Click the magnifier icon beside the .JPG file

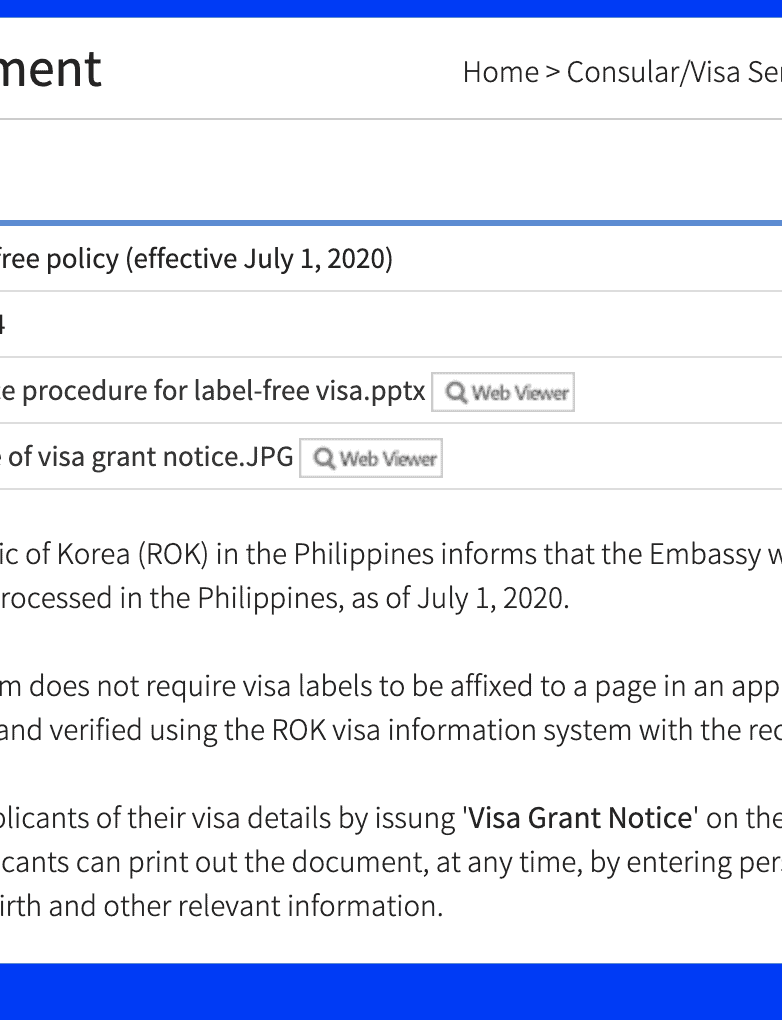pos(324,459)
